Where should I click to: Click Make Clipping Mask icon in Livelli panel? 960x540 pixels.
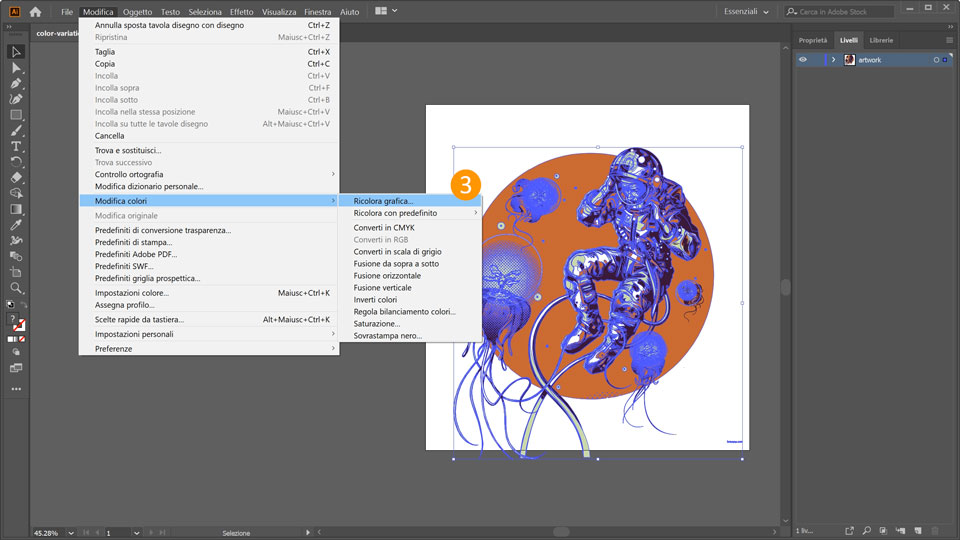(883, 531)
